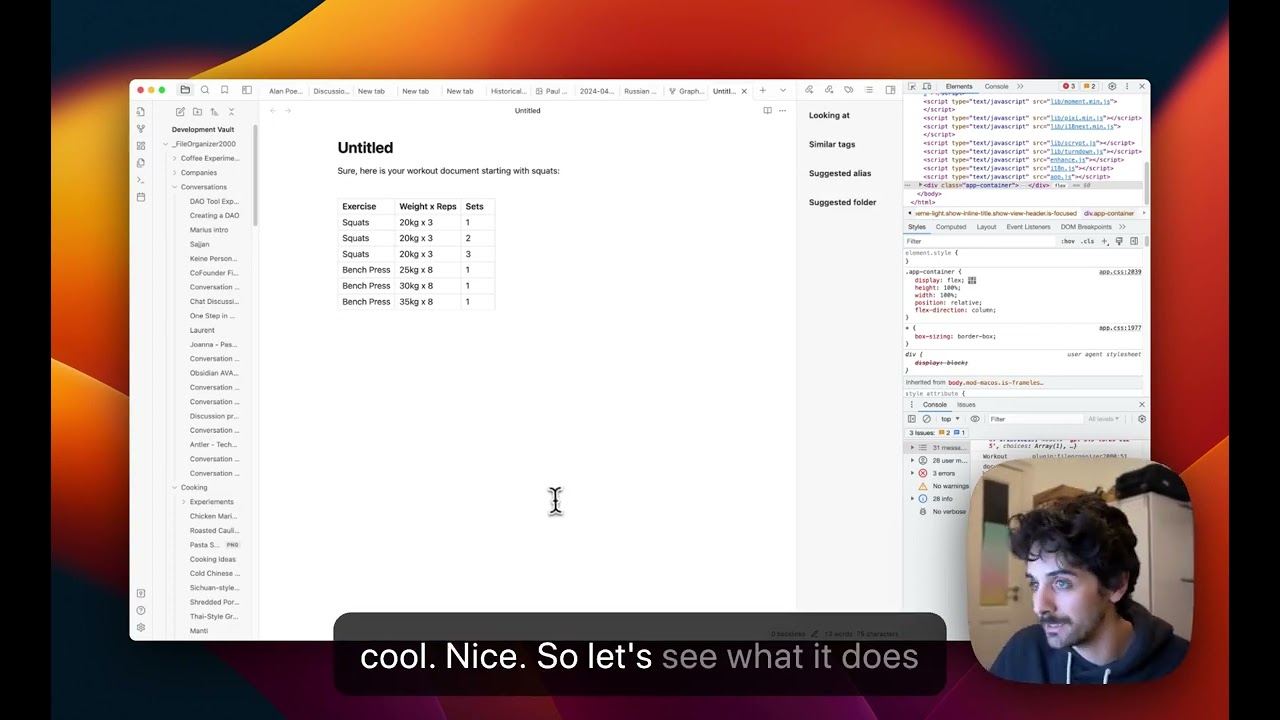Close the Untitled tab
Screen dimensions: 1280x720
744,91
